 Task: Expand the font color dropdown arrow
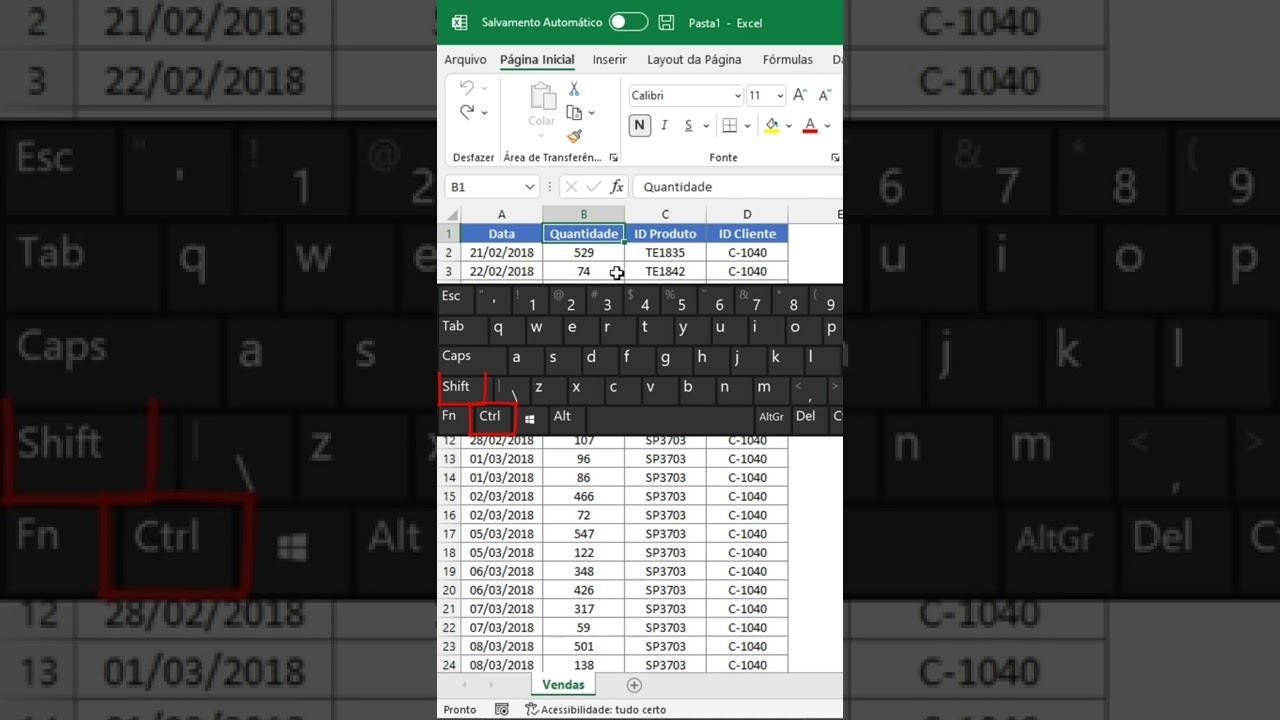828,126
